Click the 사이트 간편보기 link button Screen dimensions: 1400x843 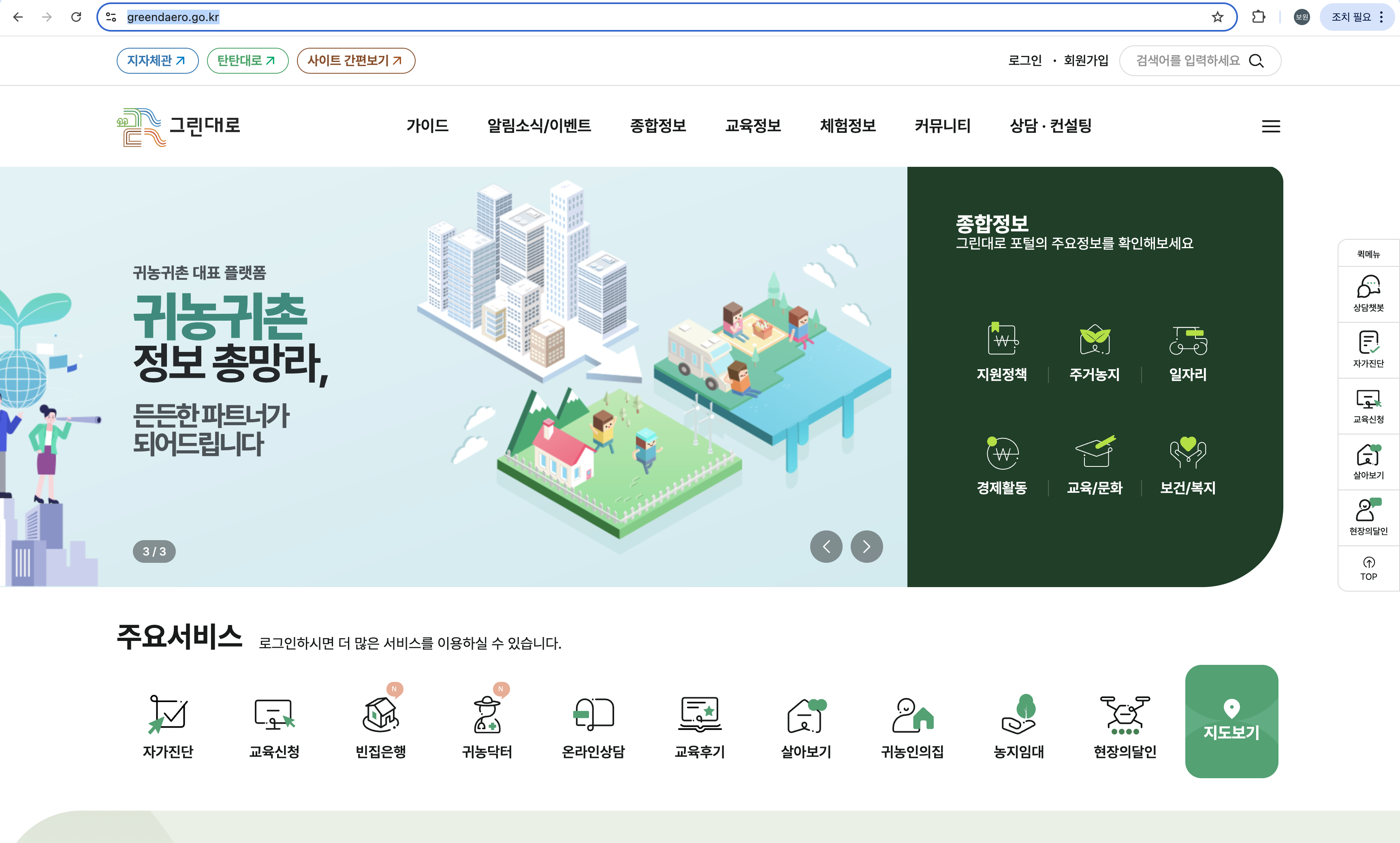356,61
